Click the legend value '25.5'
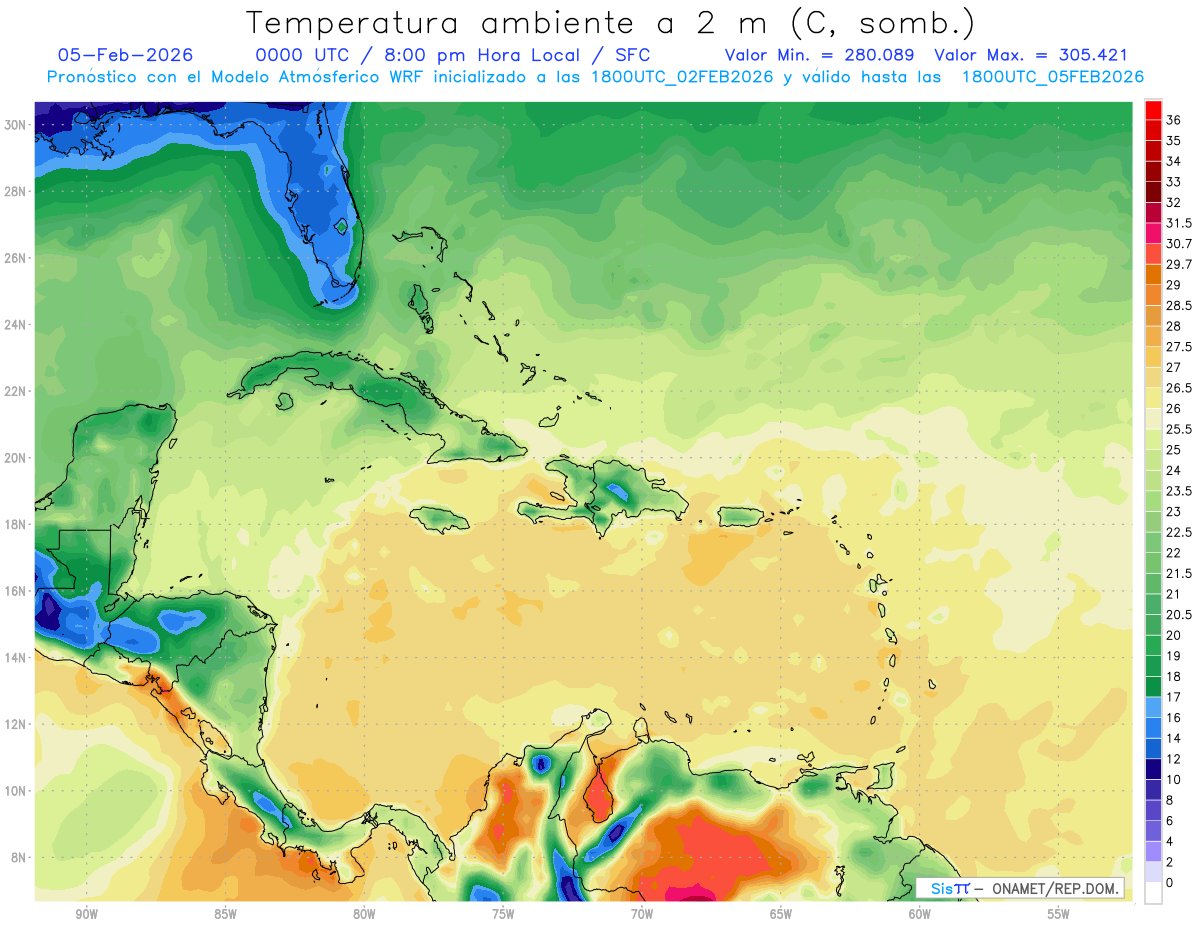The width and height of the screenshot is (1200, 927). point(1178,429)
